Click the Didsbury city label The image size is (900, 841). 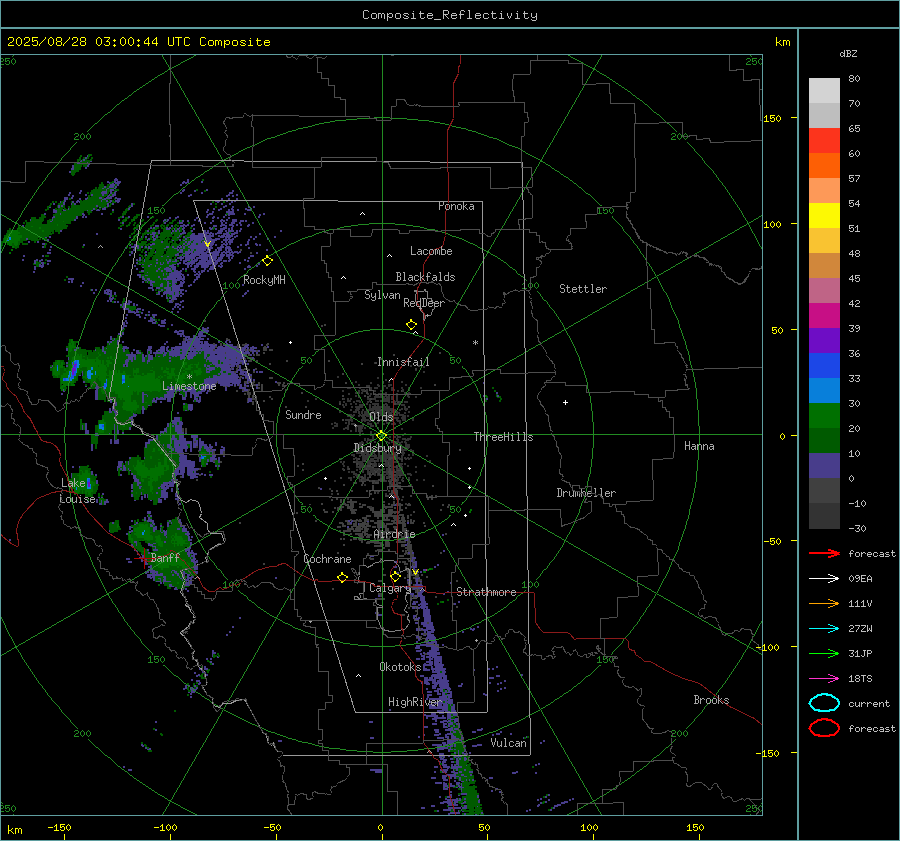pos(377,448)
